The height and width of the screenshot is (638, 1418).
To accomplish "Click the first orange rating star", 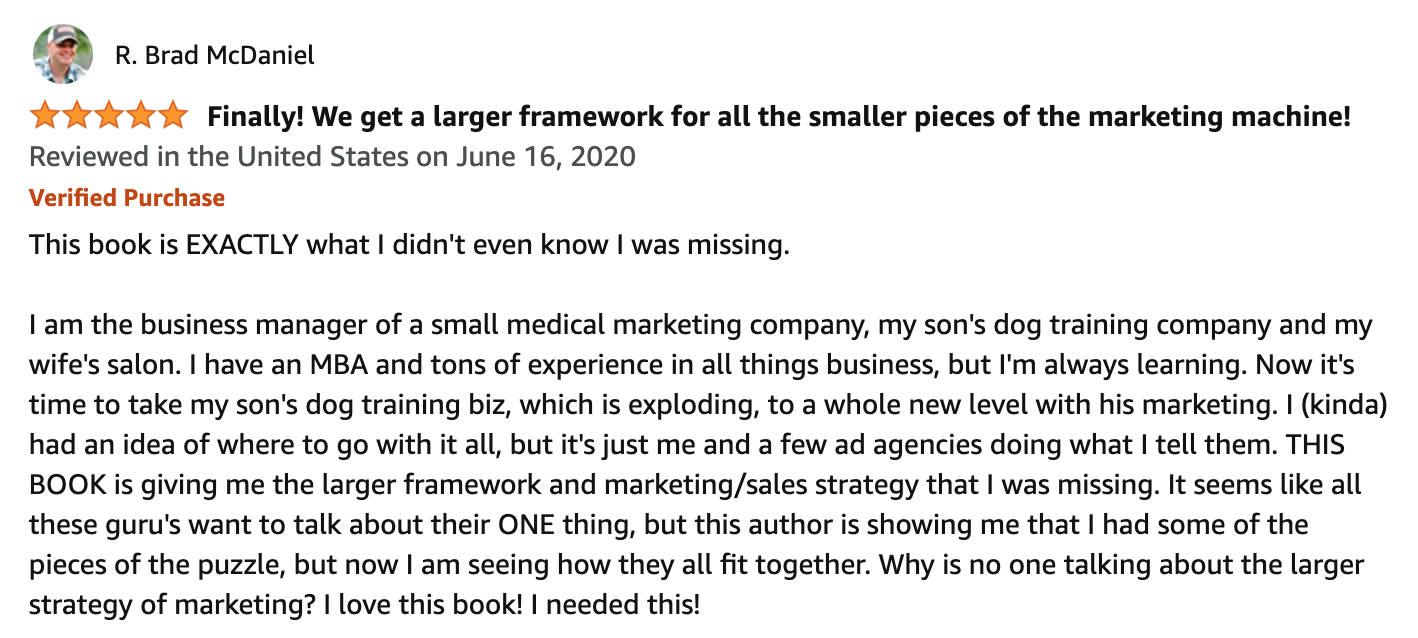I will 45,116.
